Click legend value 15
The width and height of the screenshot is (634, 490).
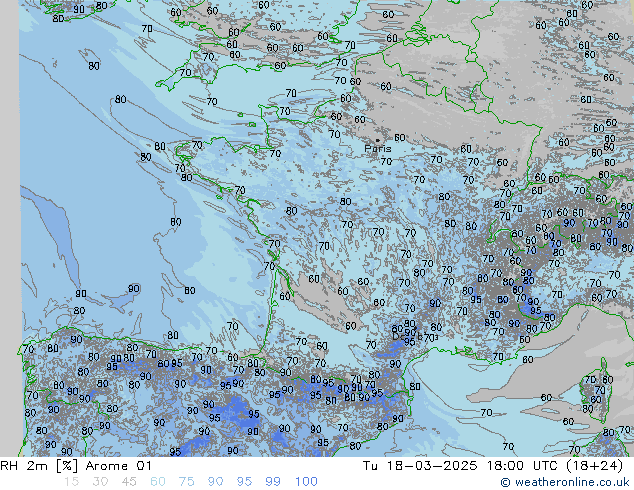pos(72,482)
